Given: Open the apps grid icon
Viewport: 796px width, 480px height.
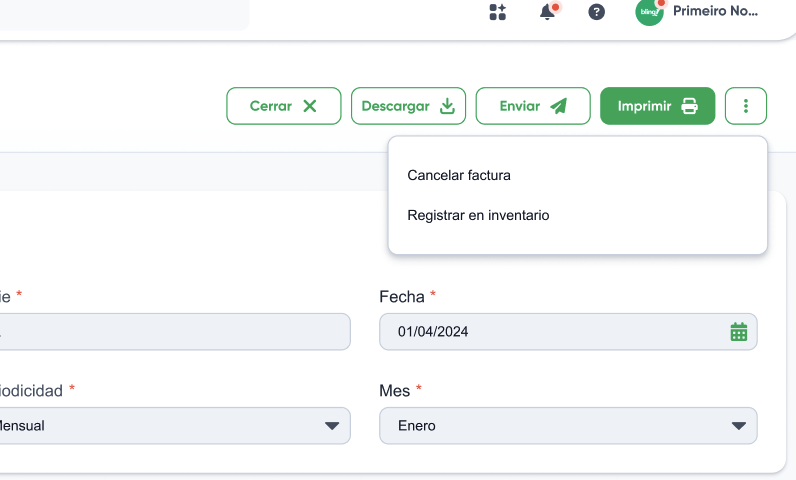Looking at the screenshot, I should (498, 12).
